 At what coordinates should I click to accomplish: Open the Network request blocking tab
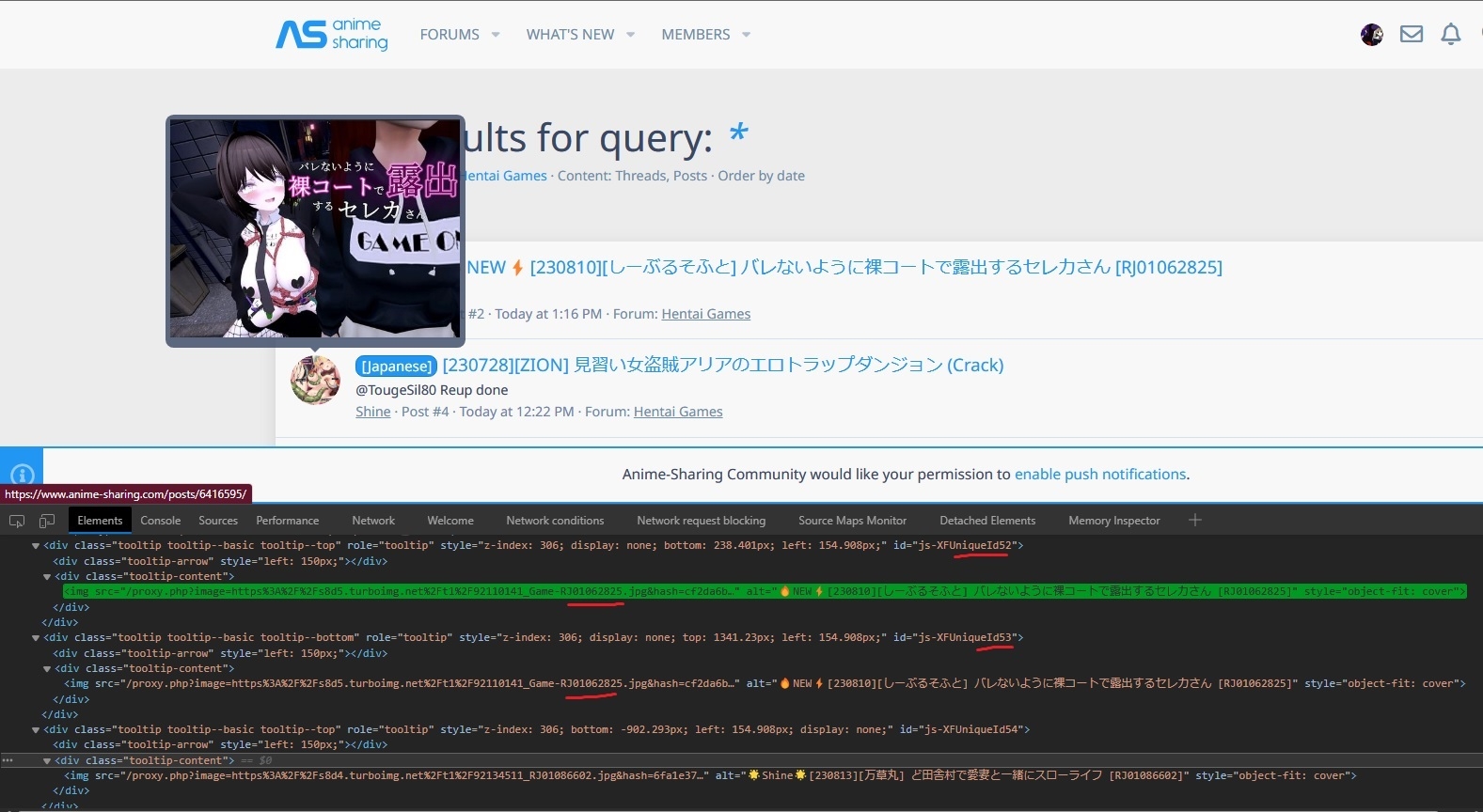[x=702, y=521]
